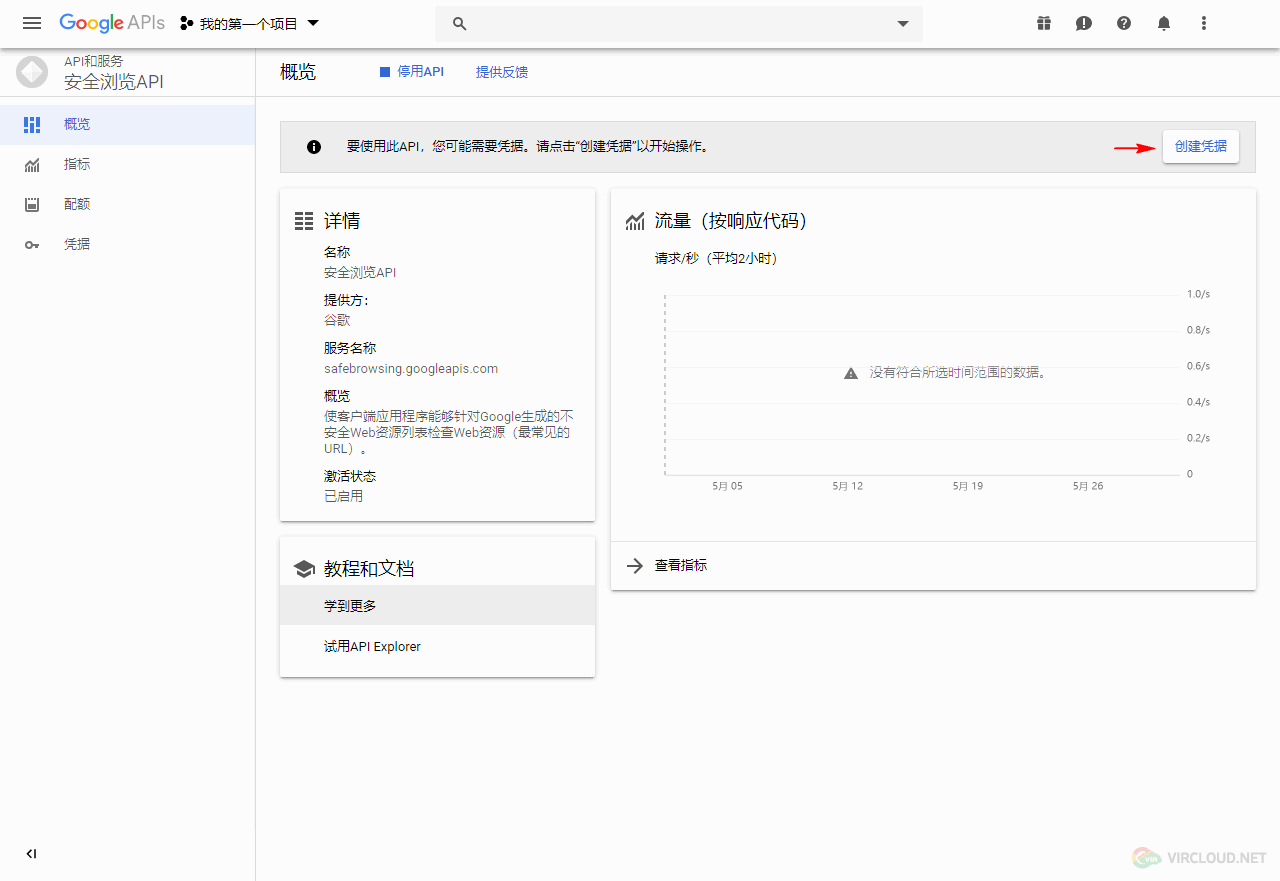Expand the search bar dropdown arrow
1280x881 pixels.
903,23
